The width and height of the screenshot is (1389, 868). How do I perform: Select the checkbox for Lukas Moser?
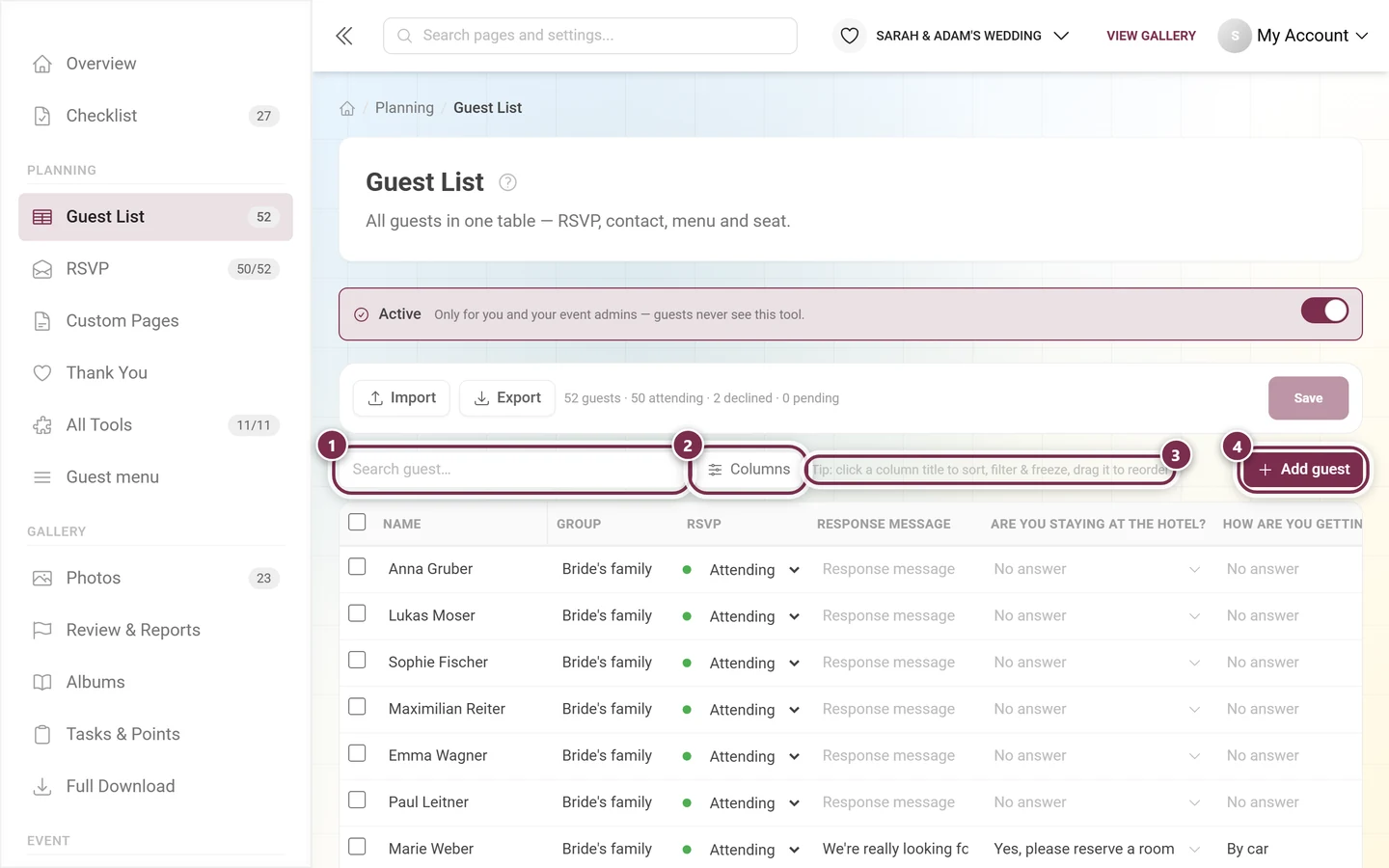pos(357,613)
